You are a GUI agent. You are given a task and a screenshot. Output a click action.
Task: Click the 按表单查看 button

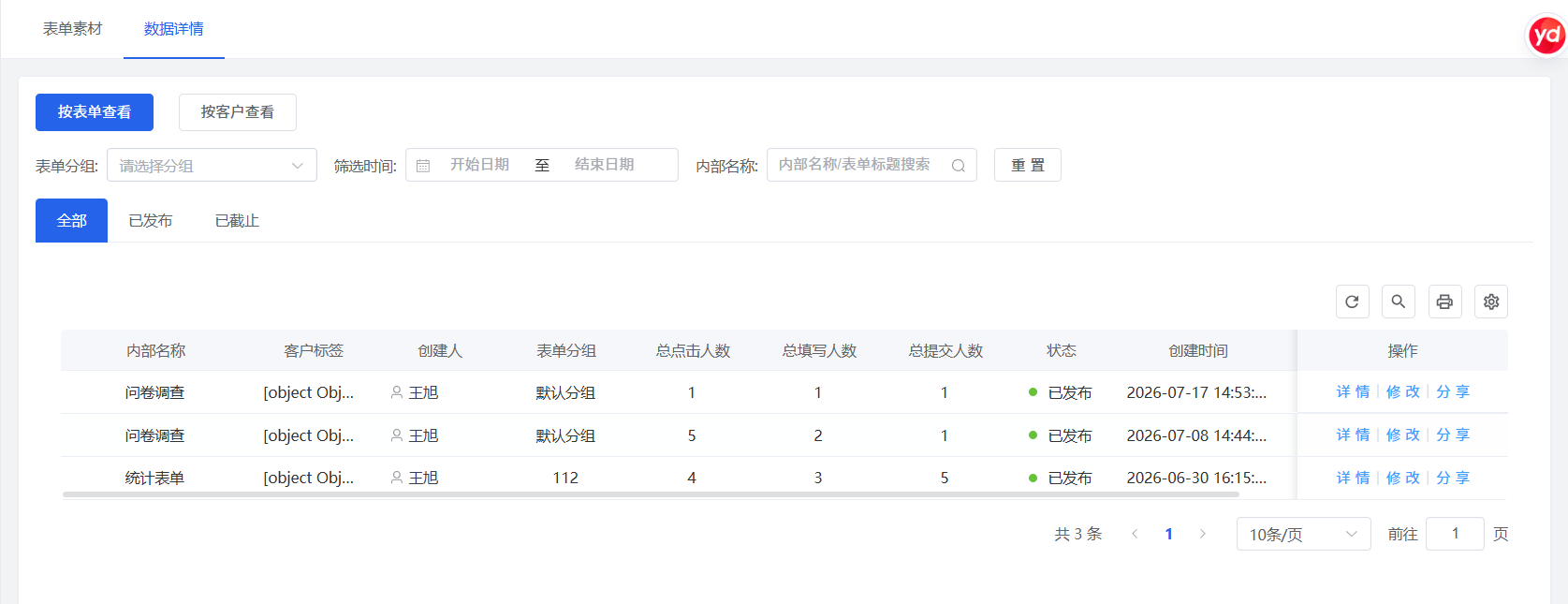95,112
